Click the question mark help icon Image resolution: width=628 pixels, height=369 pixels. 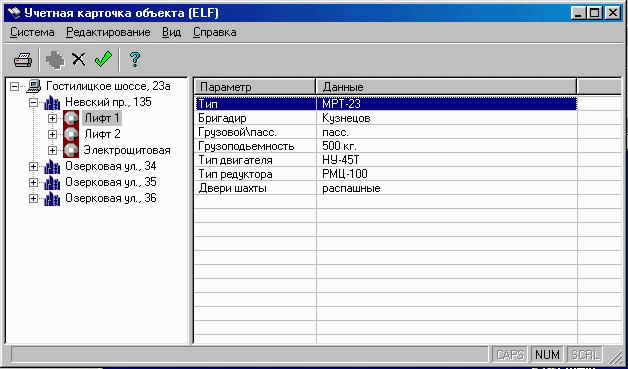coord(135,59)
